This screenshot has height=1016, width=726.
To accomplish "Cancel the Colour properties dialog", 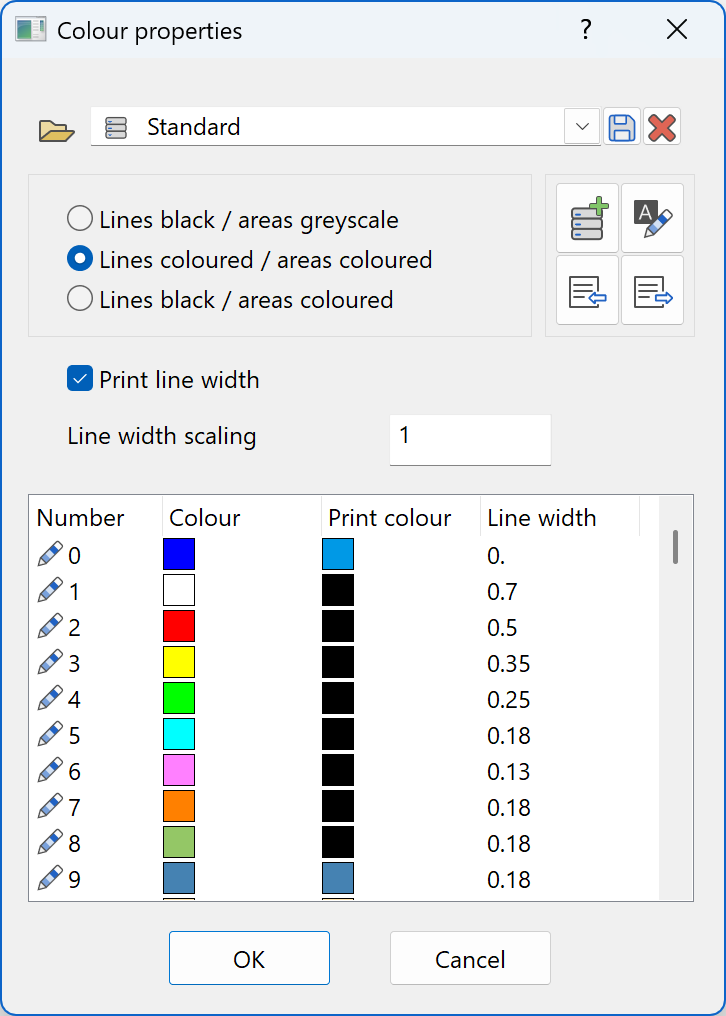I will pos(470,957).
